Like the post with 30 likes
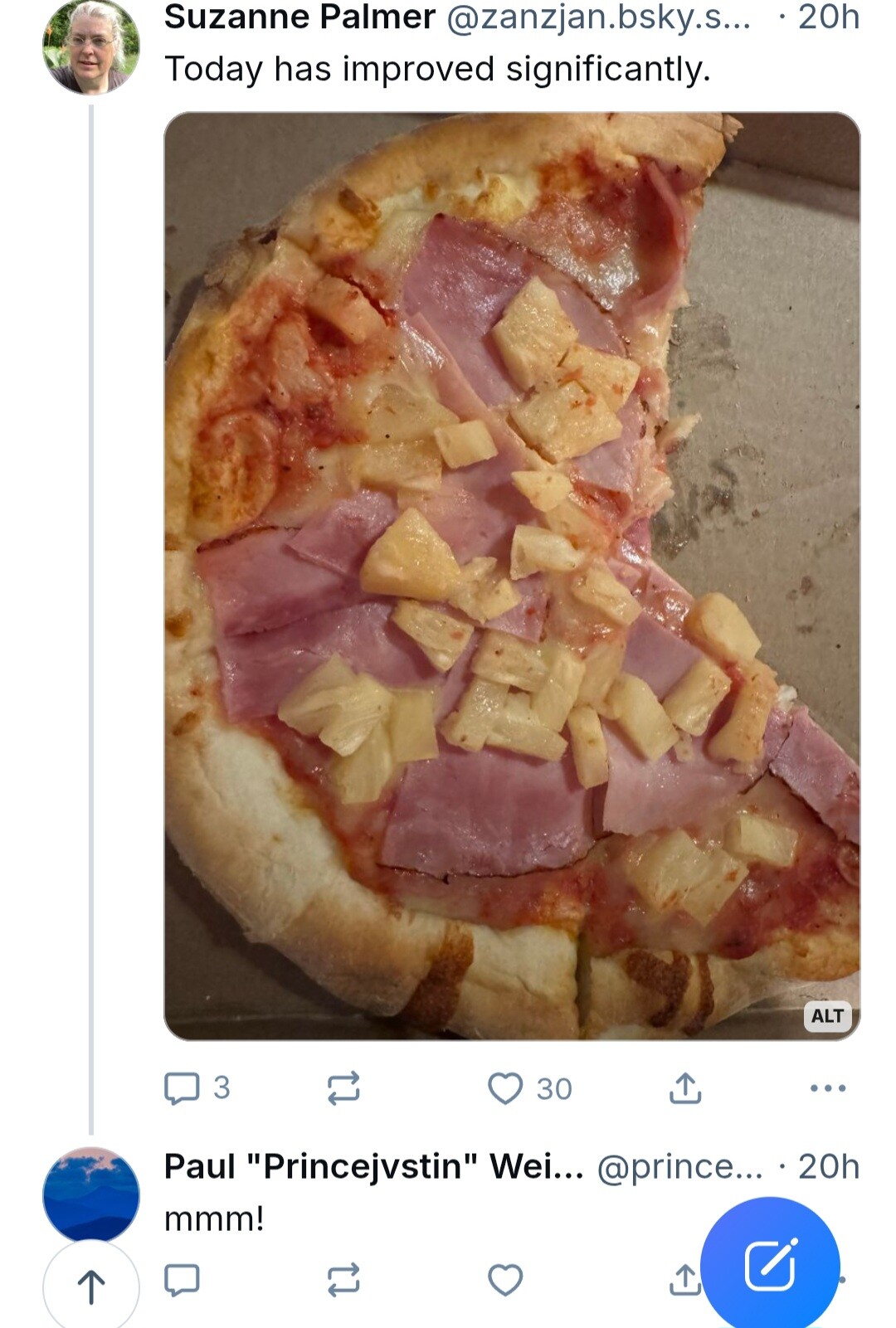896x1328 pixels. coord(529,1087)
